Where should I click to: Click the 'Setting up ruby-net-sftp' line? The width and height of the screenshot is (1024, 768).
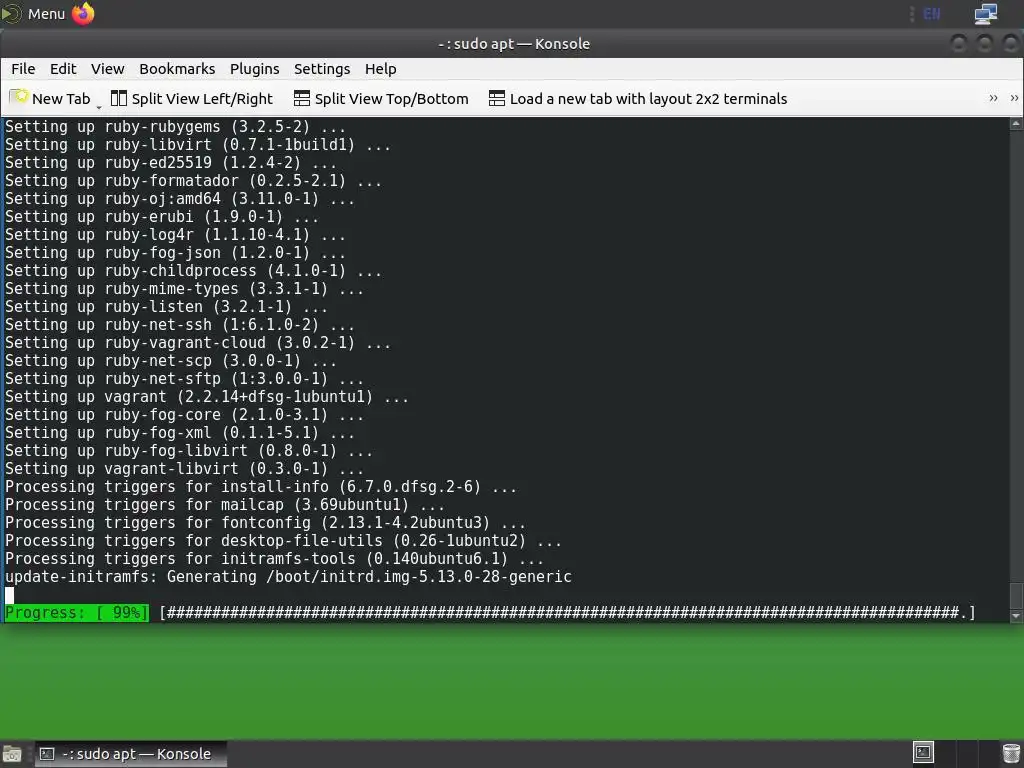[184, 379]
